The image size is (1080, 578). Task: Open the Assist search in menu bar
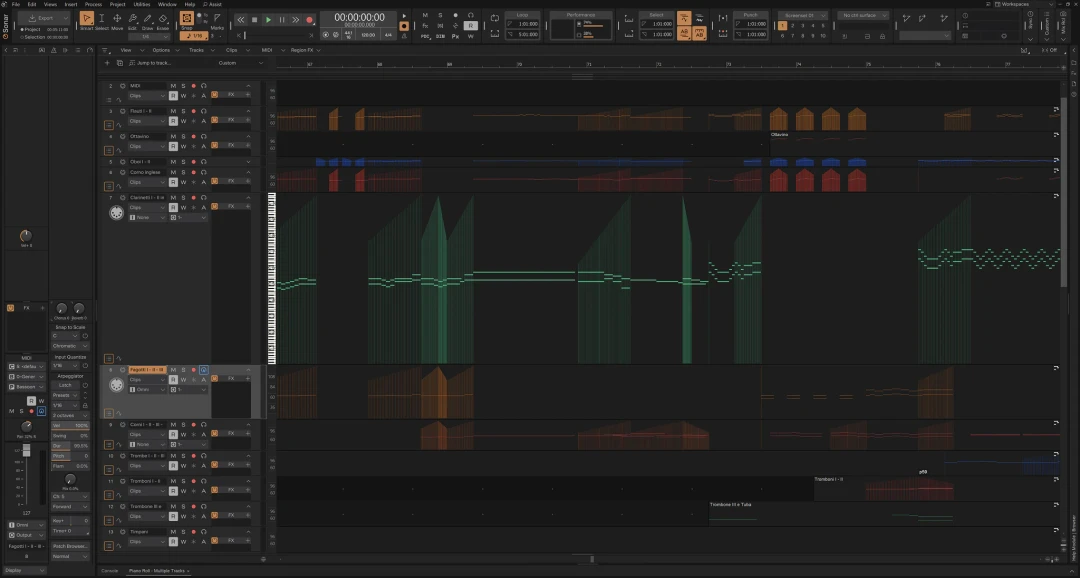[213, 4]
